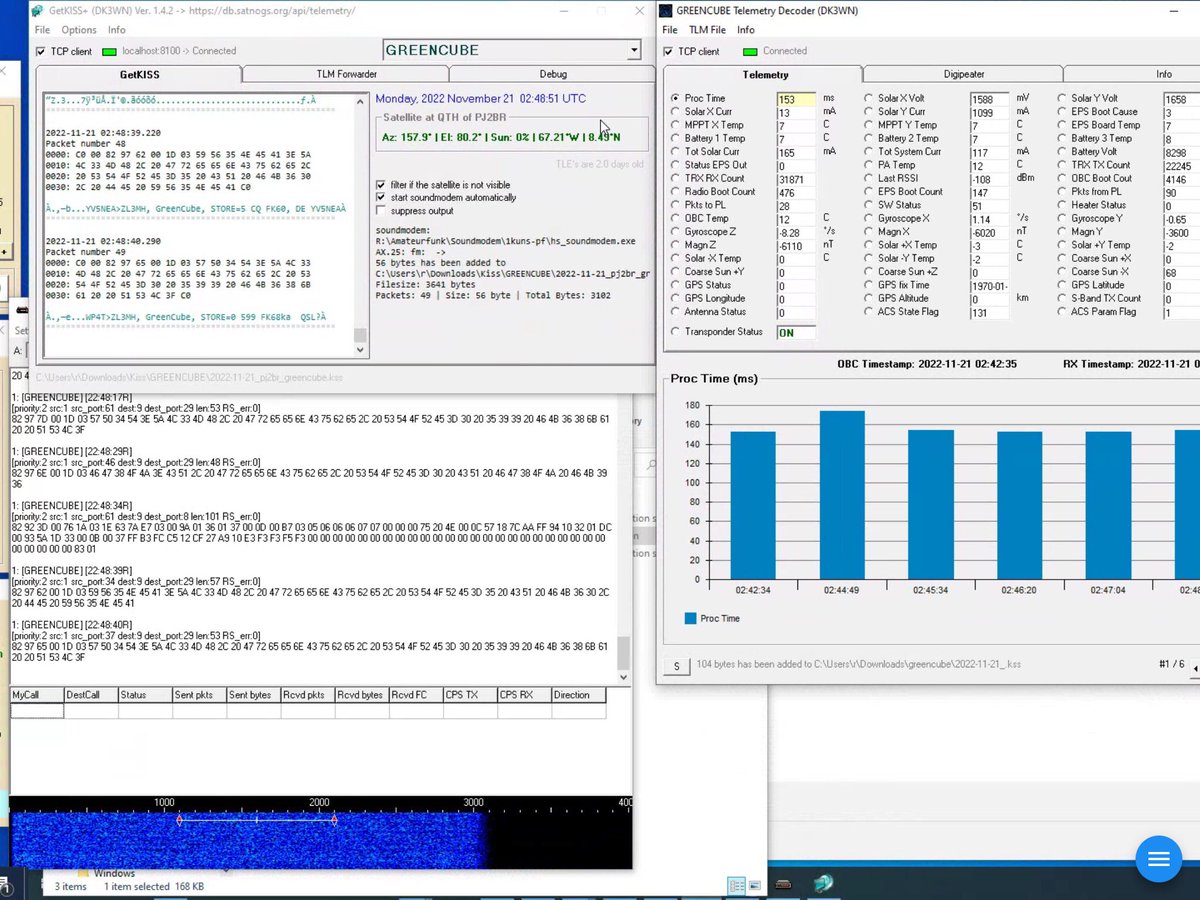Click the Monday, 2022 November 21 UTC time text
Viewport: 1200px width, 900px height.
tap(481, 99)
